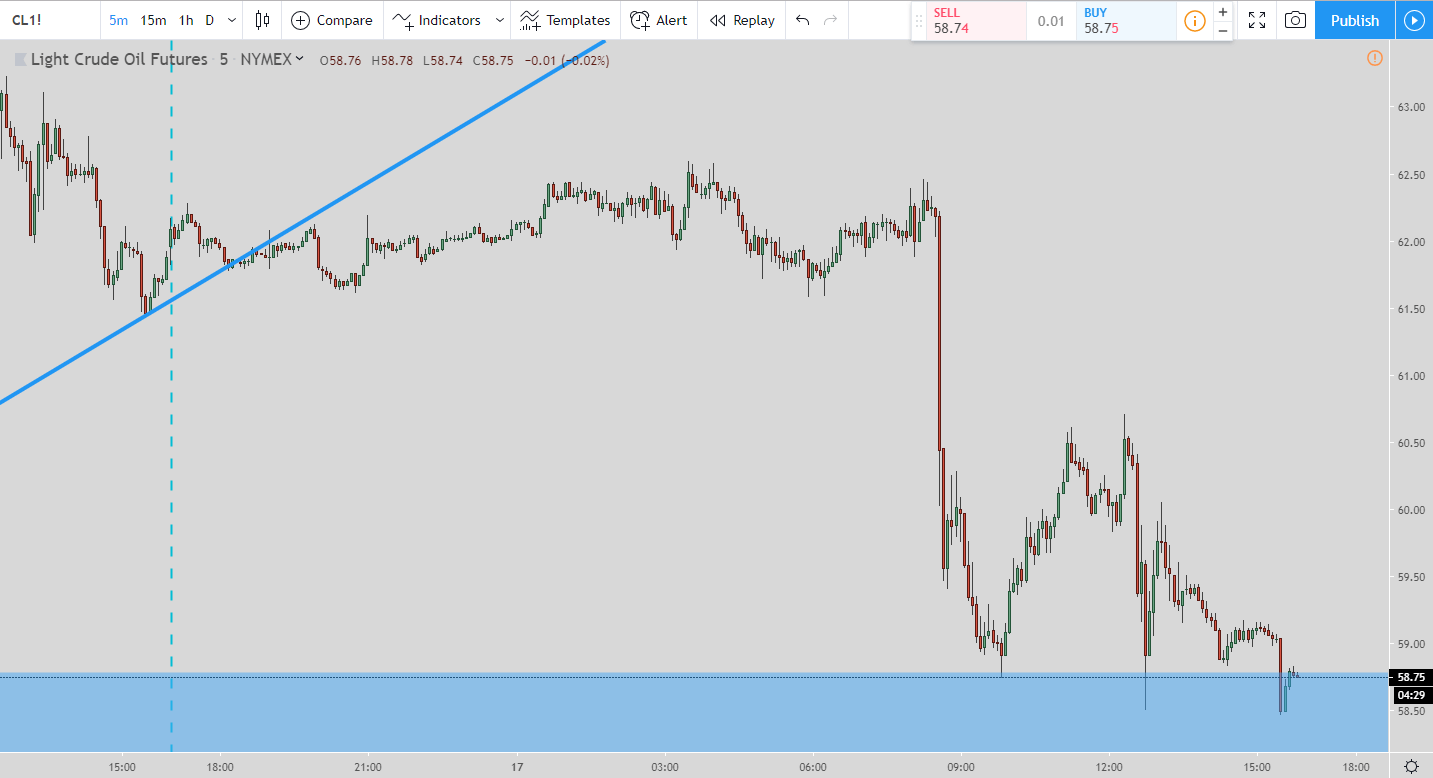Click the orange warning icon on chart
This screenshot has width=1433, height=778.
click(1374, 58)
